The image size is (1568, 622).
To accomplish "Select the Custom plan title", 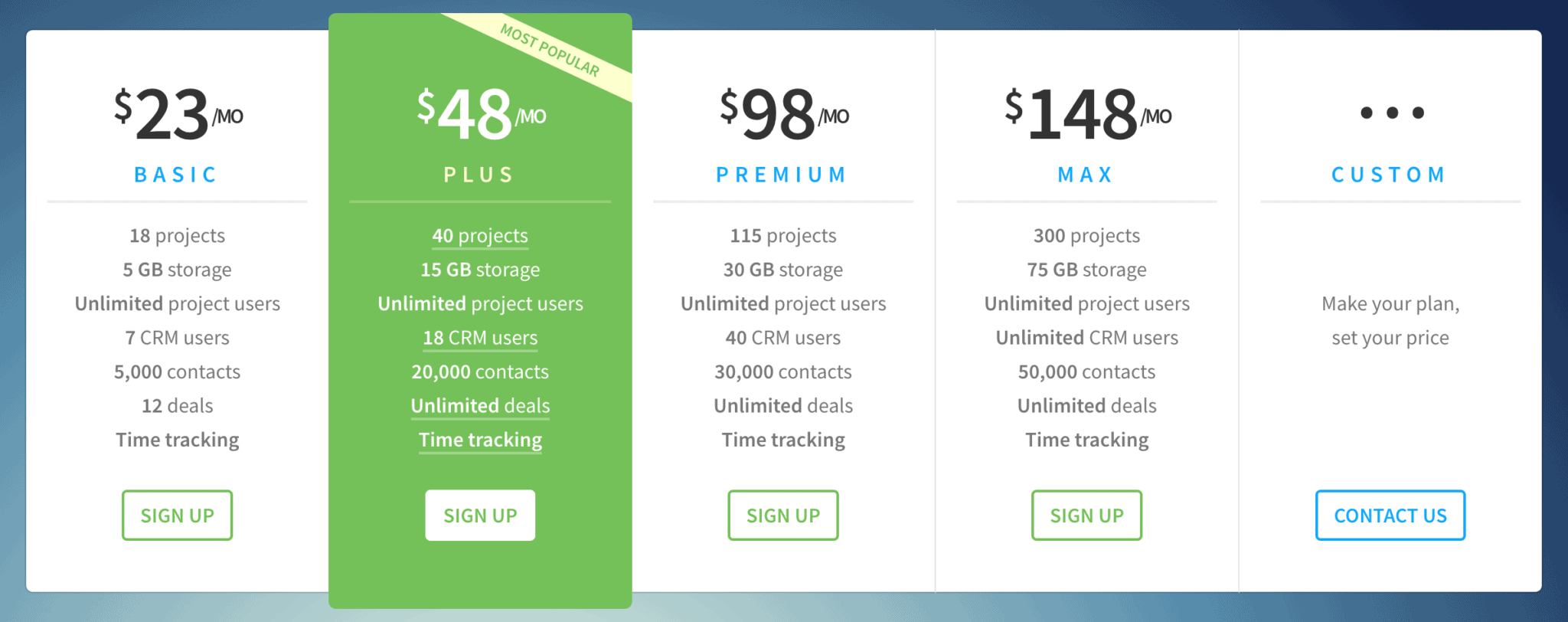I will [x=1389, y=175].
